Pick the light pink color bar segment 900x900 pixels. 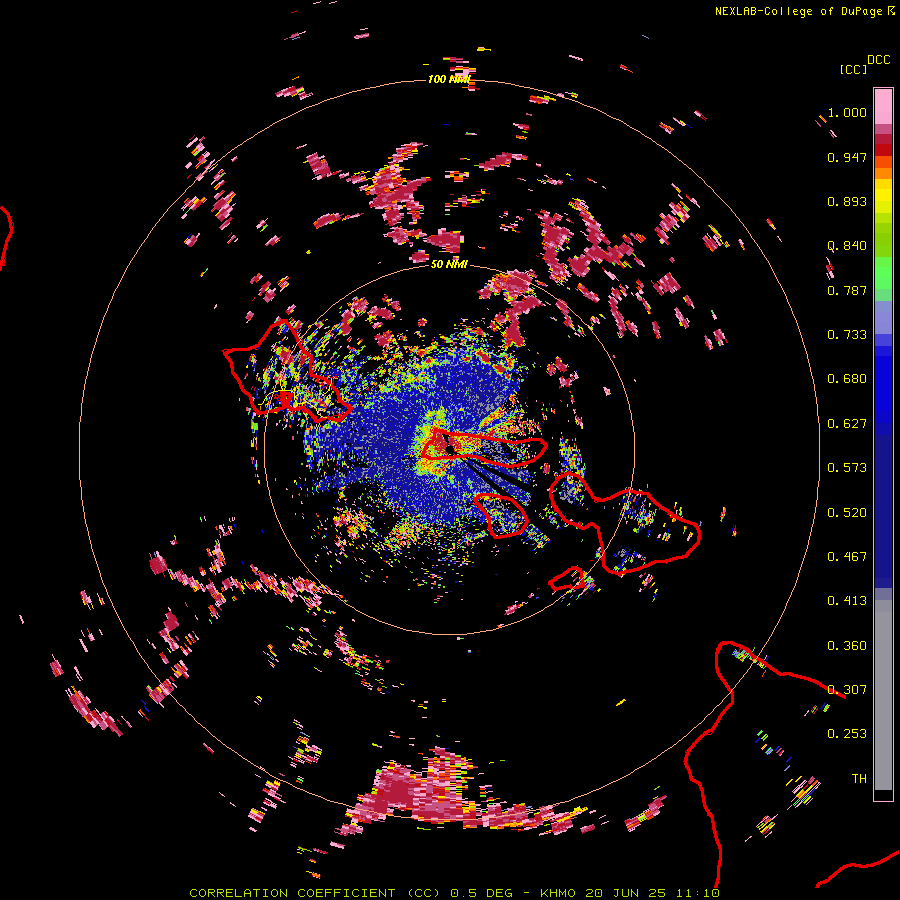click(883, 107)
